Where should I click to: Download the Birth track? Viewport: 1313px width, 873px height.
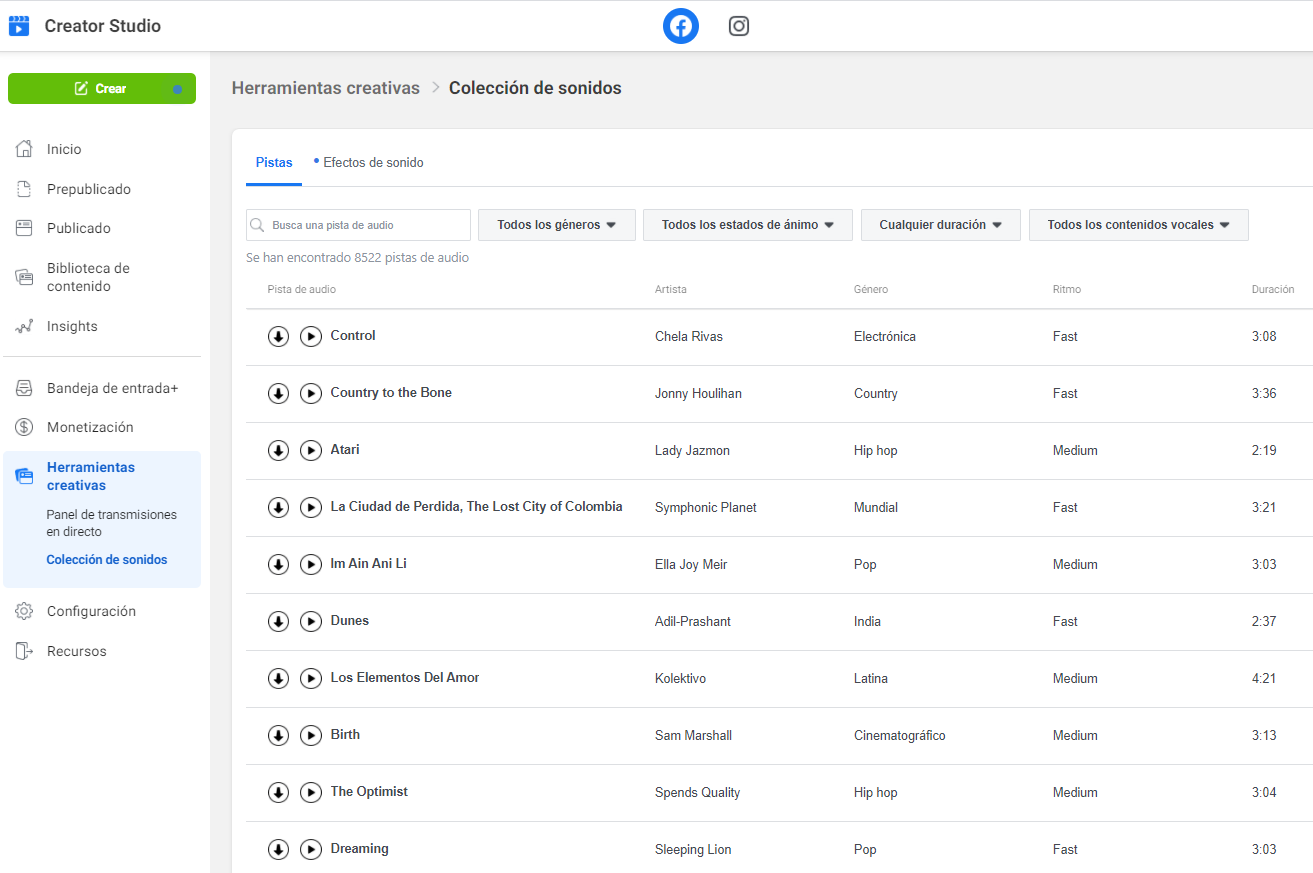278,736
